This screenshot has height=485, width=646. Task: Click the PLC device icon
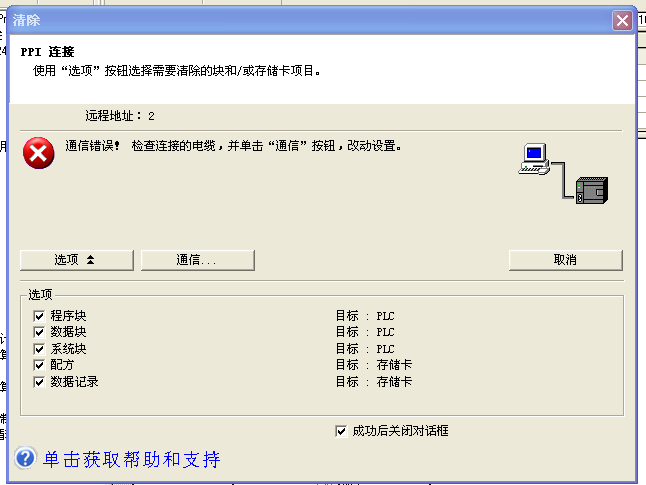[x=592, y=187]
